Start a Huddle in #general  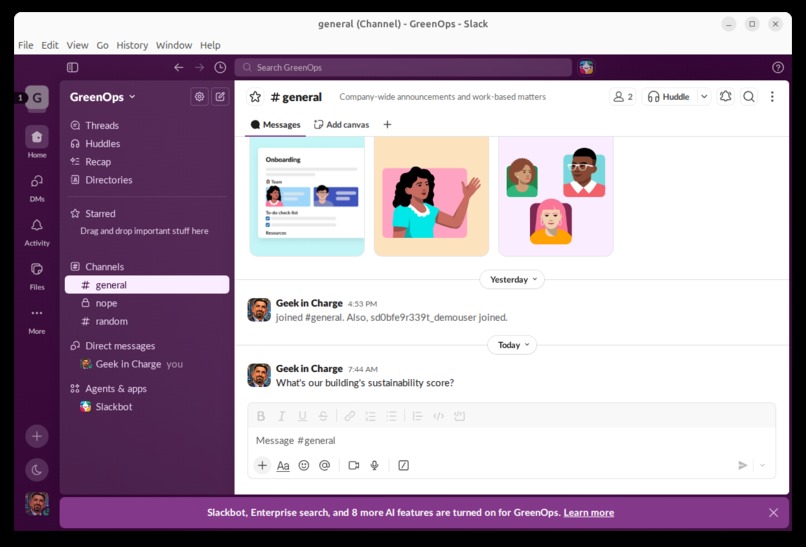coord(669,97)
